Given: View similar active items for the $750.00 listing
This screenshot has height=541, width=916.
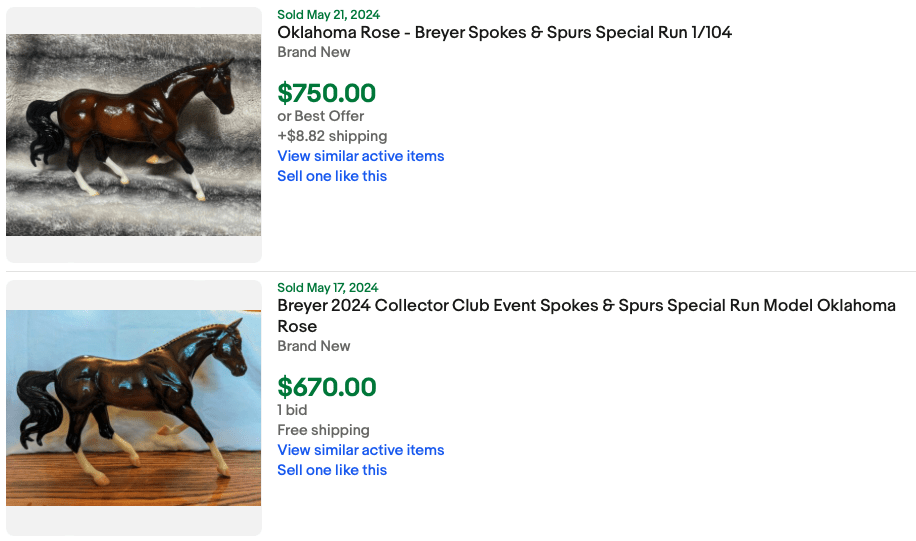Looking at the screenshot, I should tap(360, 156).
